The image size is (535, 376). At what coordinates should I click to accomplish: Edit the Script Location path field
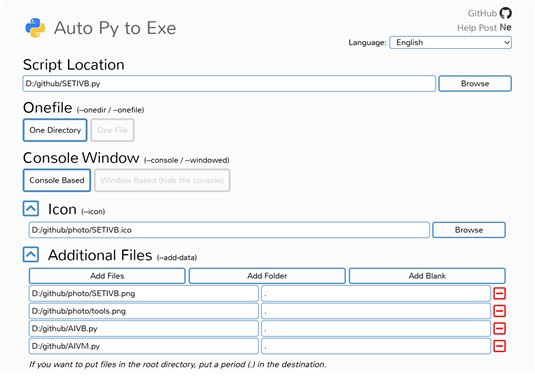click(229, 84)
